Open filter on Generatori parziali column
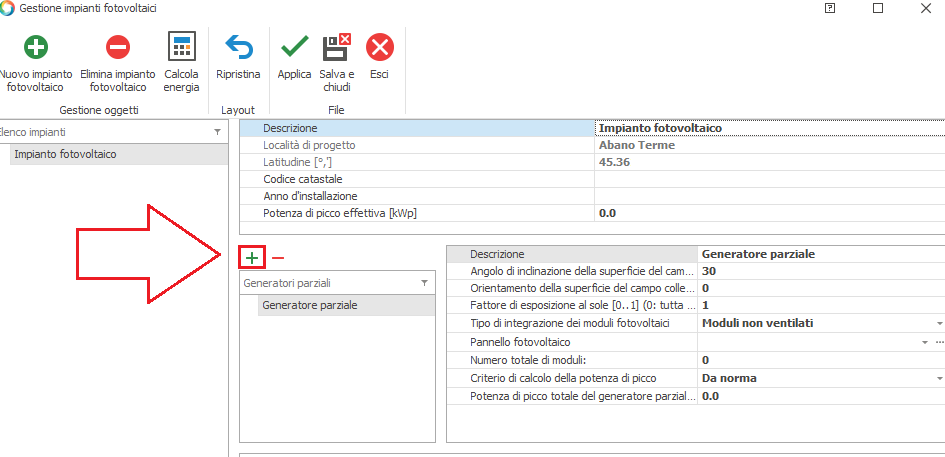Image resolution: width=945 pixels, height=457 pixels. 424,284
